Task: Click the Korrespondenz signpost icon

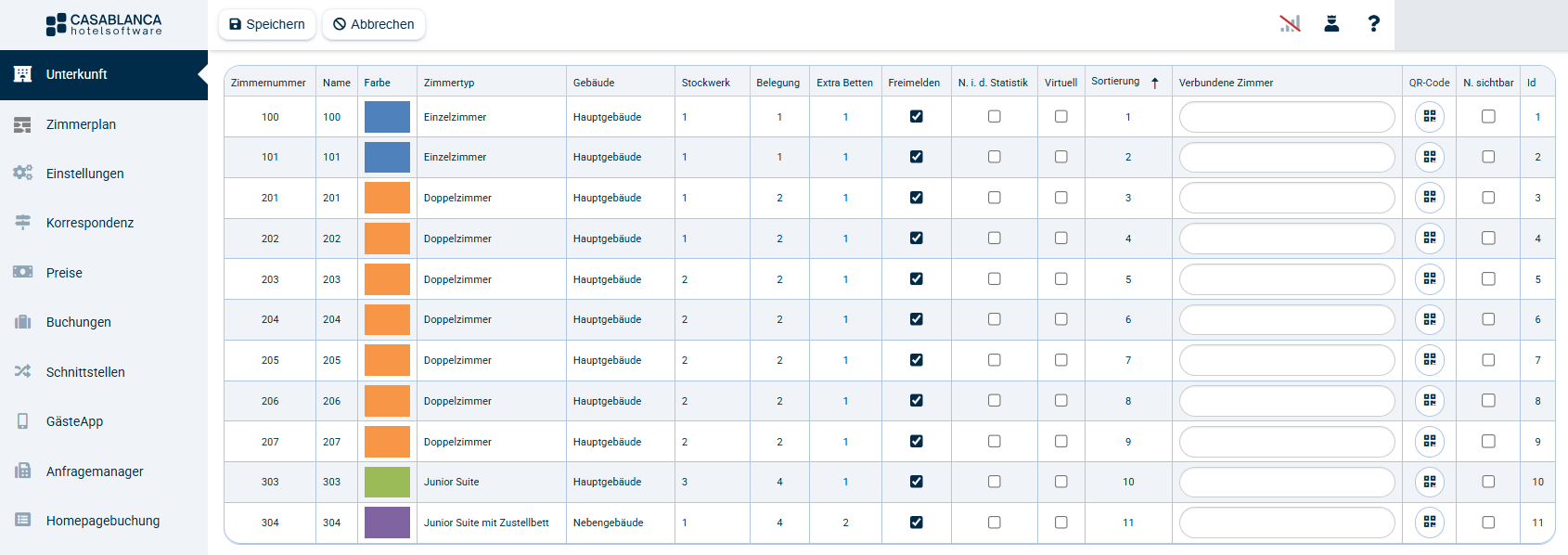Action: (23, 223)
